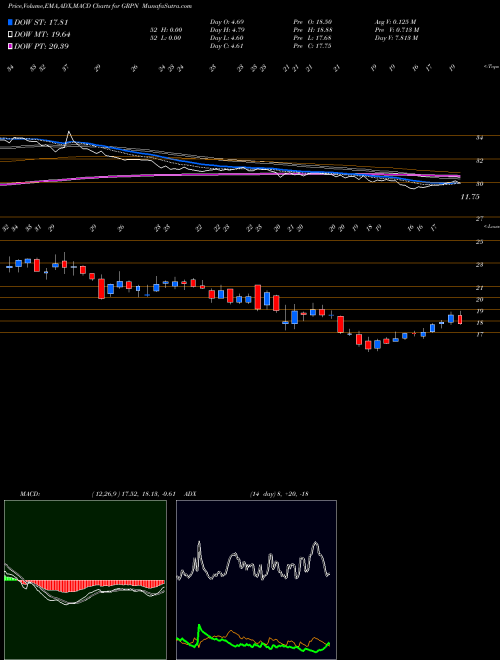This screenshot has height=660, width=500.
Task: Click the 'Pre H: 18.88' value
Action: [x=314, y=30]
